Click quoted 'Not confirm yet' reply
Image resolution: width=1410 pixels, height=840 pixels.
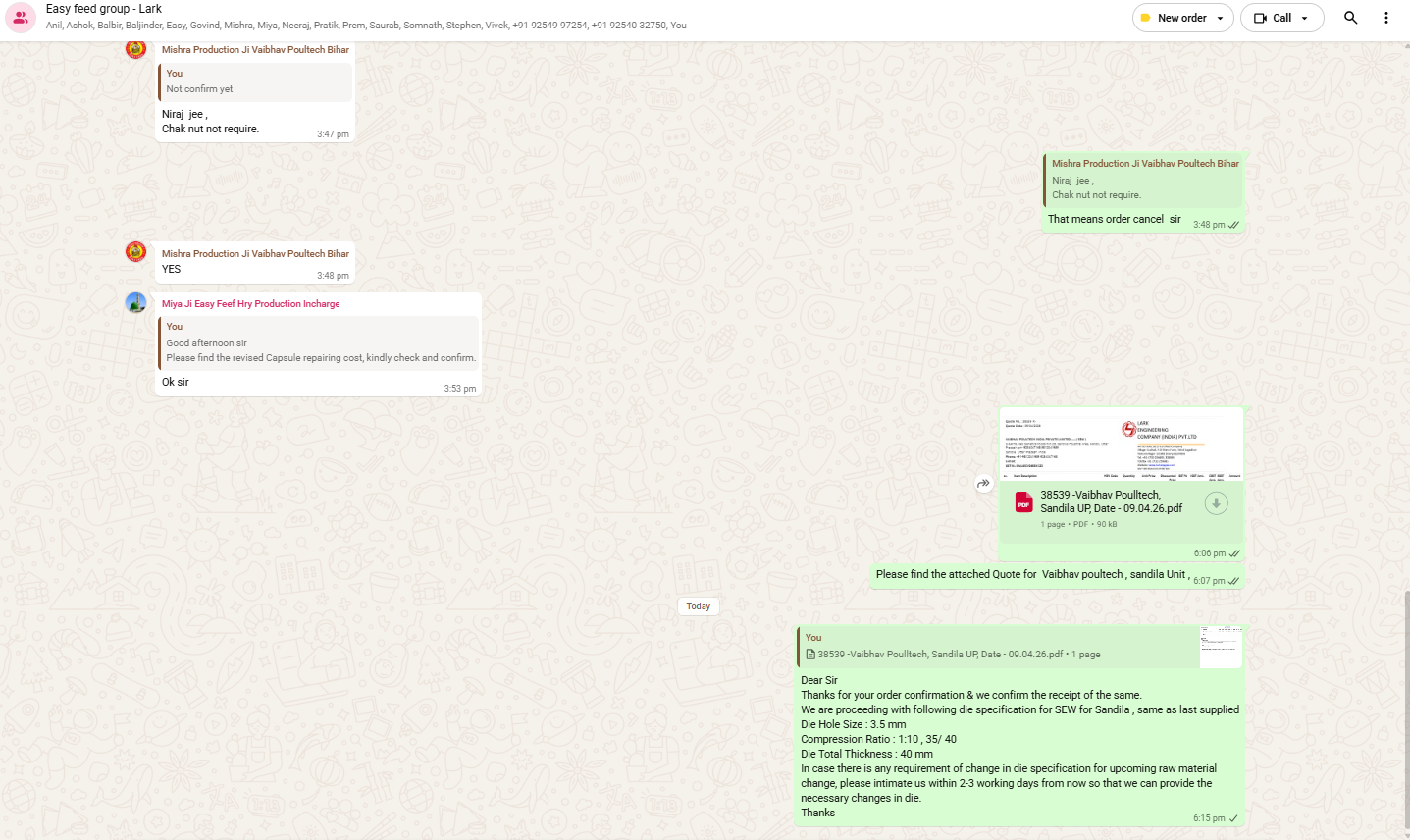pos(255,81)
